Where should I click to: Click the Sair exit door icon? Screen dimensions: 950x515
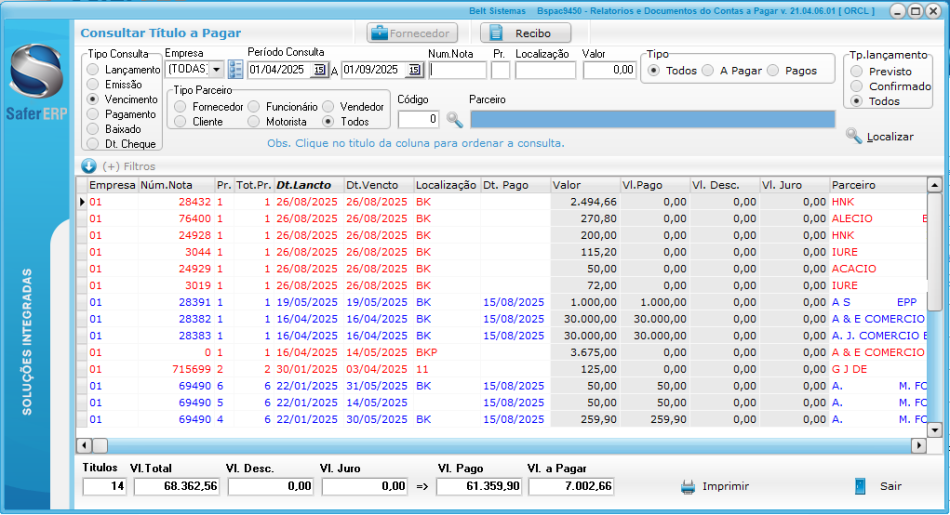860,486
